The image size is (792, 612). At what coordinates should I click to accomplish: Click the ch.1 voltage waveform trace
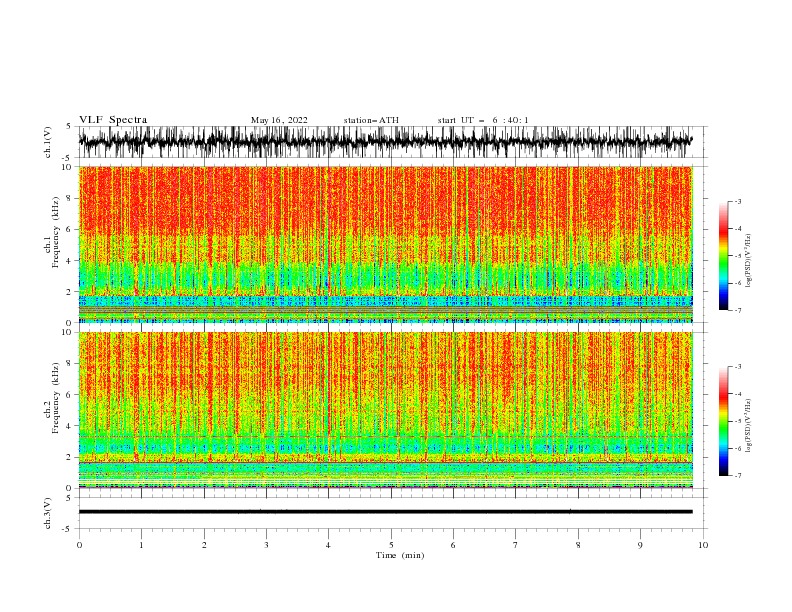(x=385, y=142)
